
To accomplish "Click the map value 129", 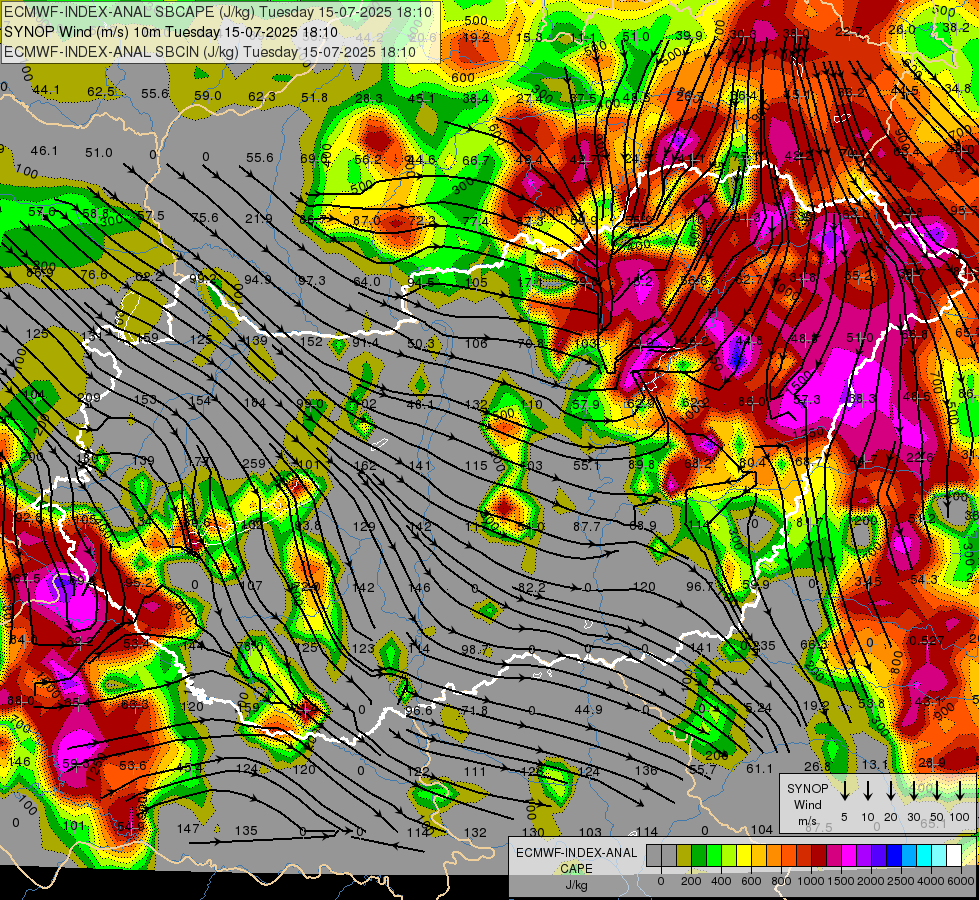I will [x=364, y=527].
